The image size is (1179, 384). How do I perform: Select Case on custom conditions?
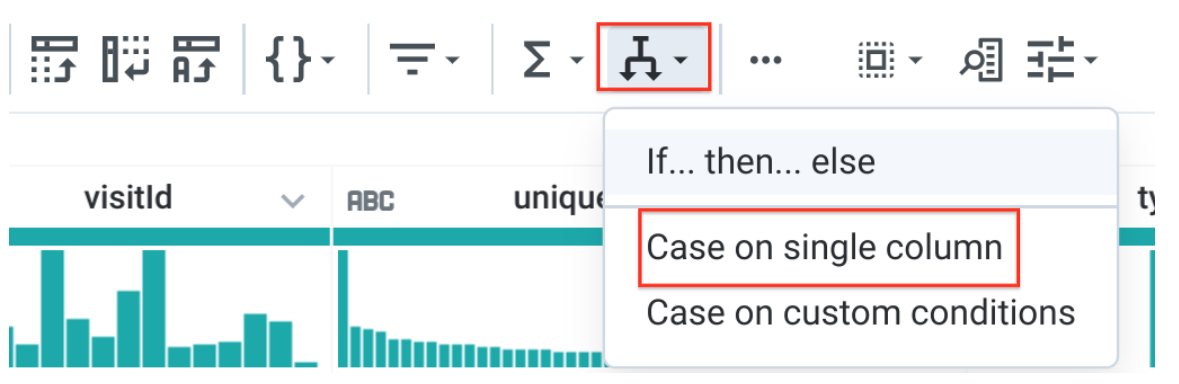(x=861, y=312)
